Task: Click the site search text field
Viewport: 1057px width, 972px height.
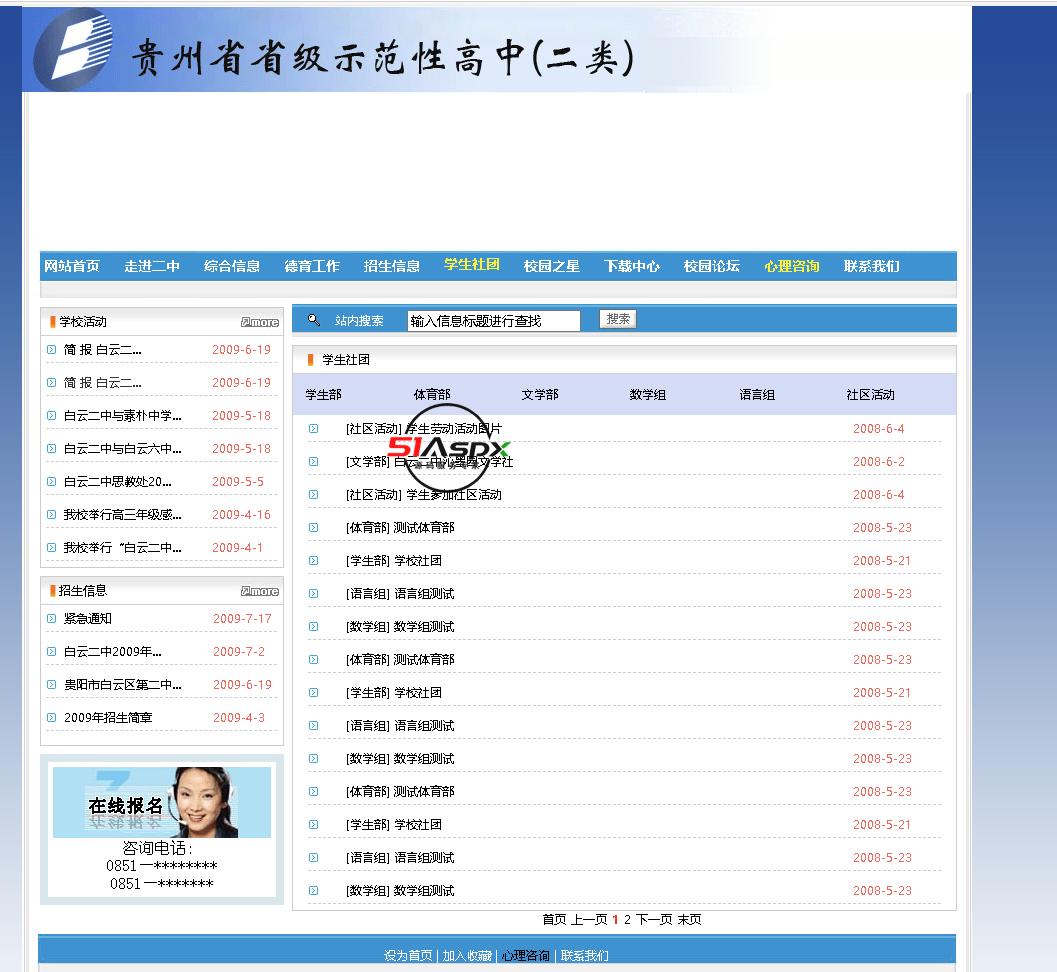Action: click(x=493, y=321)
